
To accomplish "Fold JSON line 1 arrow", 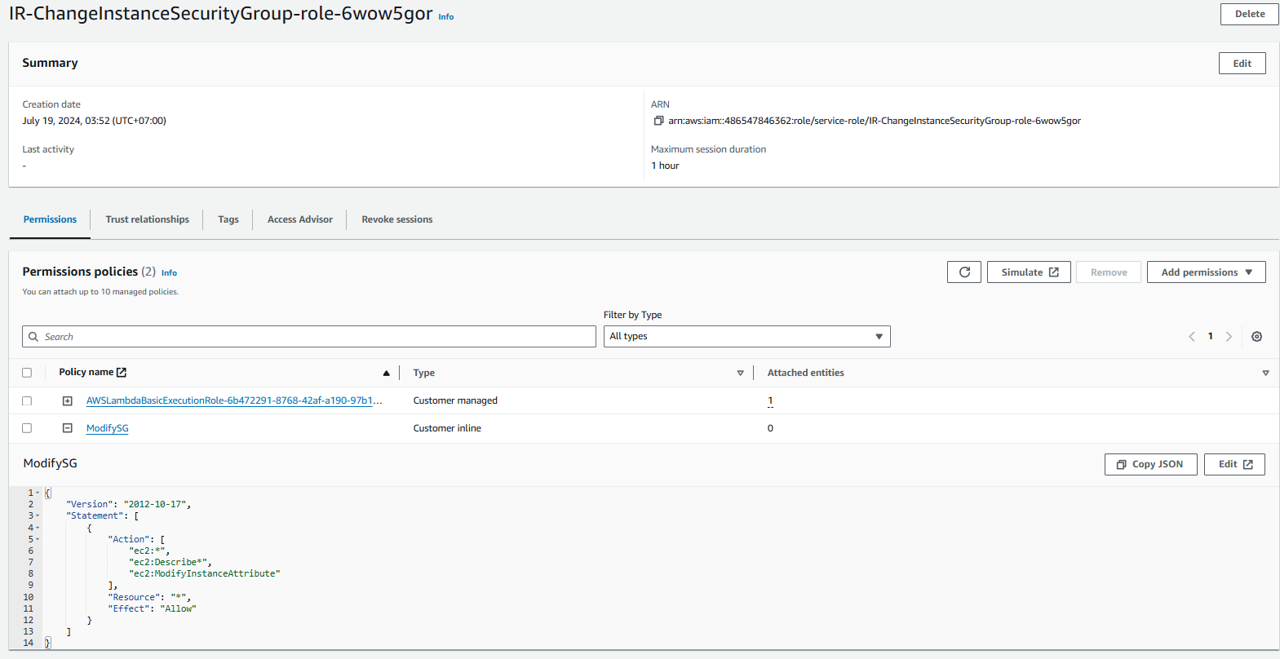I will coord(38,492).
